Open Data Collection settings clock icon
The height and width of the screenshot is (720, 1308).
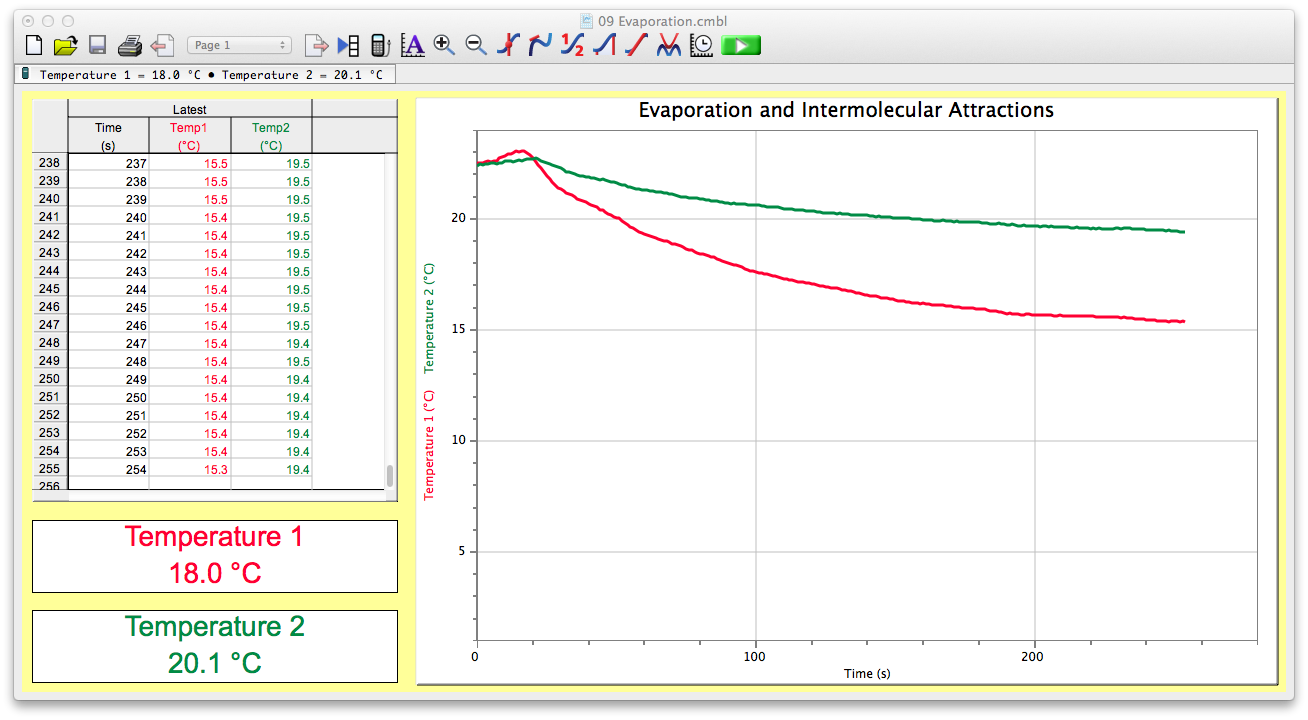[x=701, y=45]
